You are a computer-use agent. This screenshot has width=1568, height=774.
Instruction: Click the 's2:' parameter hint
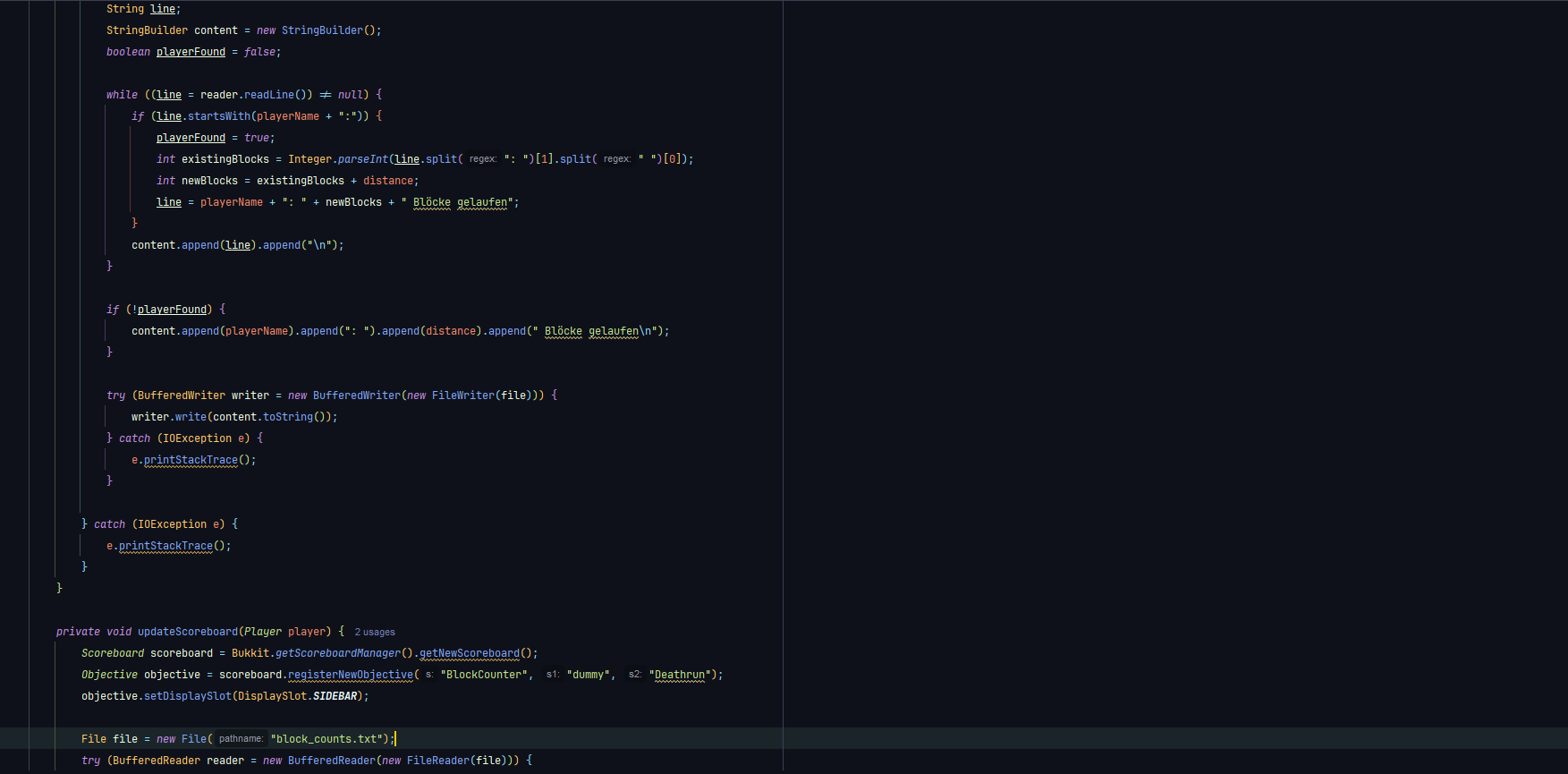635,675
